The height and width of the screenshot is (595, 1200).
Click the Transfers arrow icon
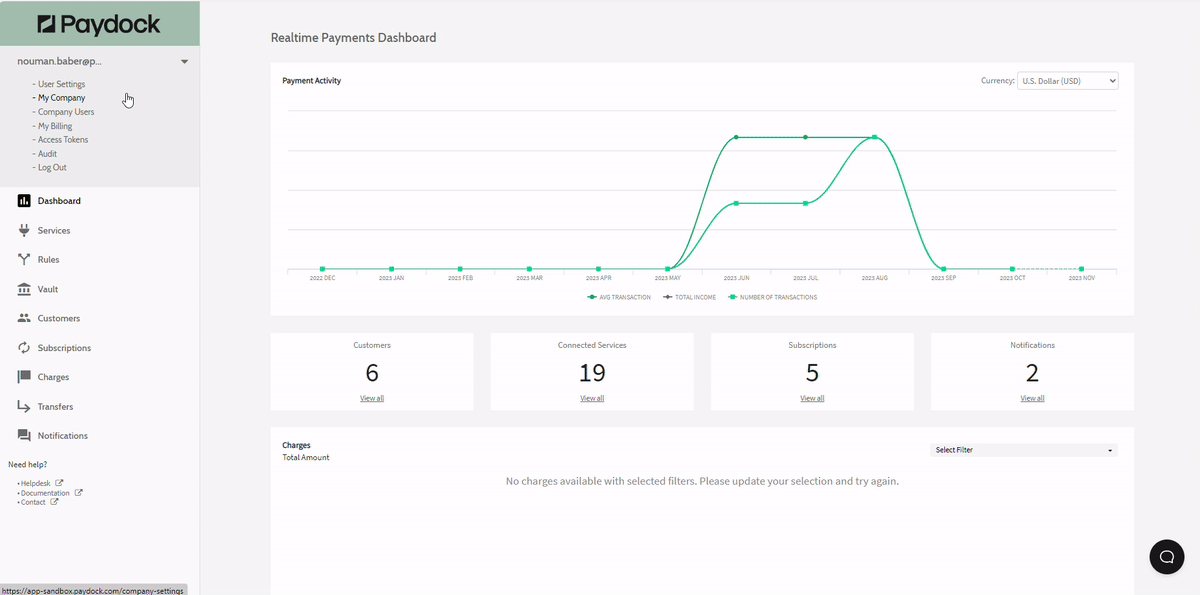click(x=24, y=407)
